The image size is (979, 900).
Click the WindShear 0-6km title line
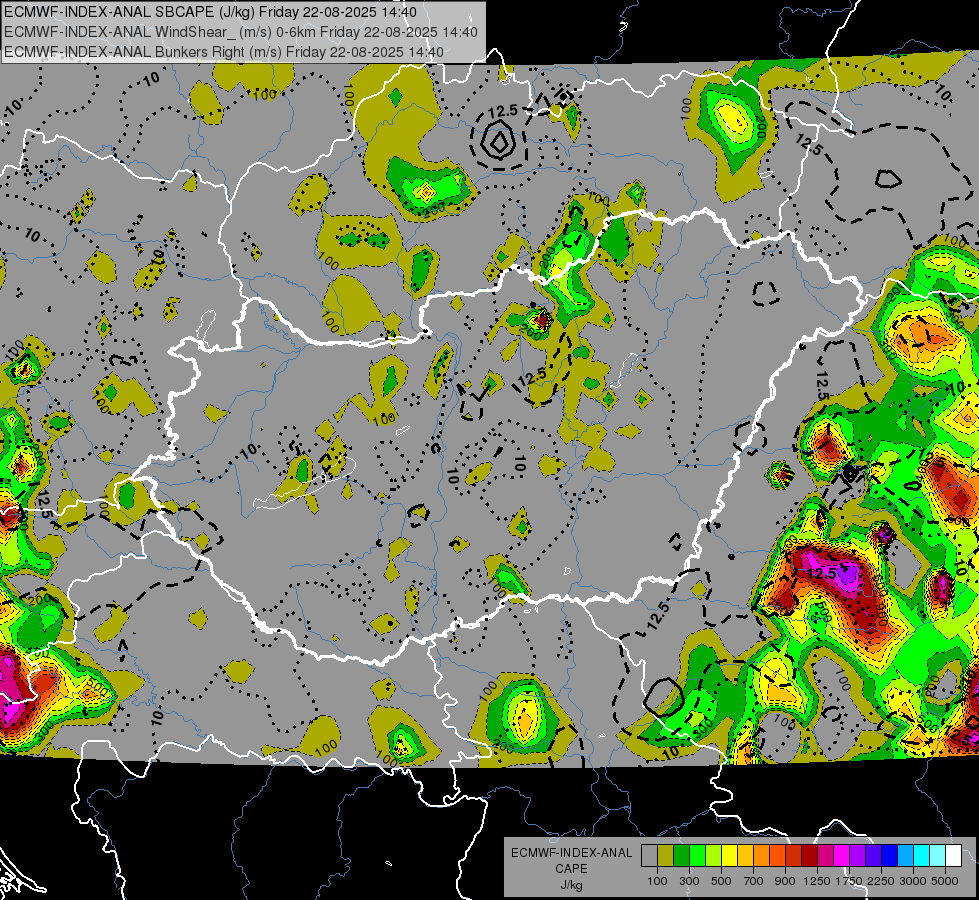[240, 32]
